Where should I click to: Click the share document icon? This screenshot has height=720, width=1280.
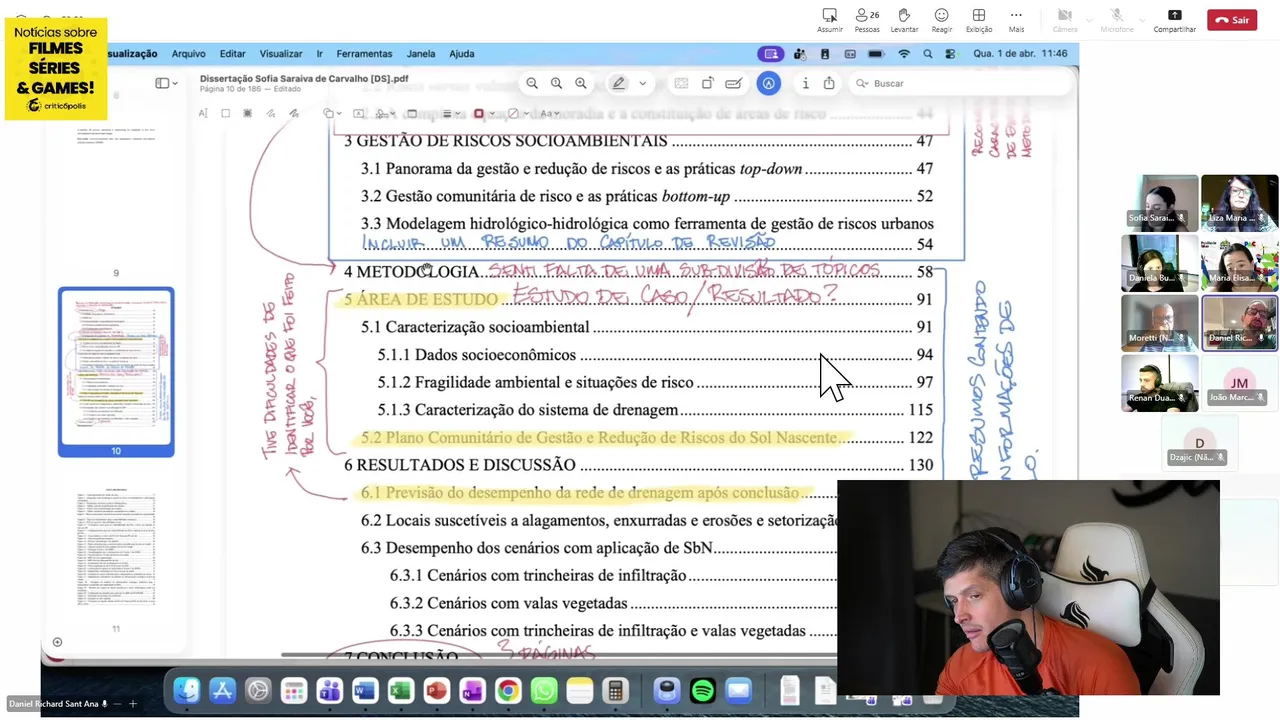(x=829, y=83)
